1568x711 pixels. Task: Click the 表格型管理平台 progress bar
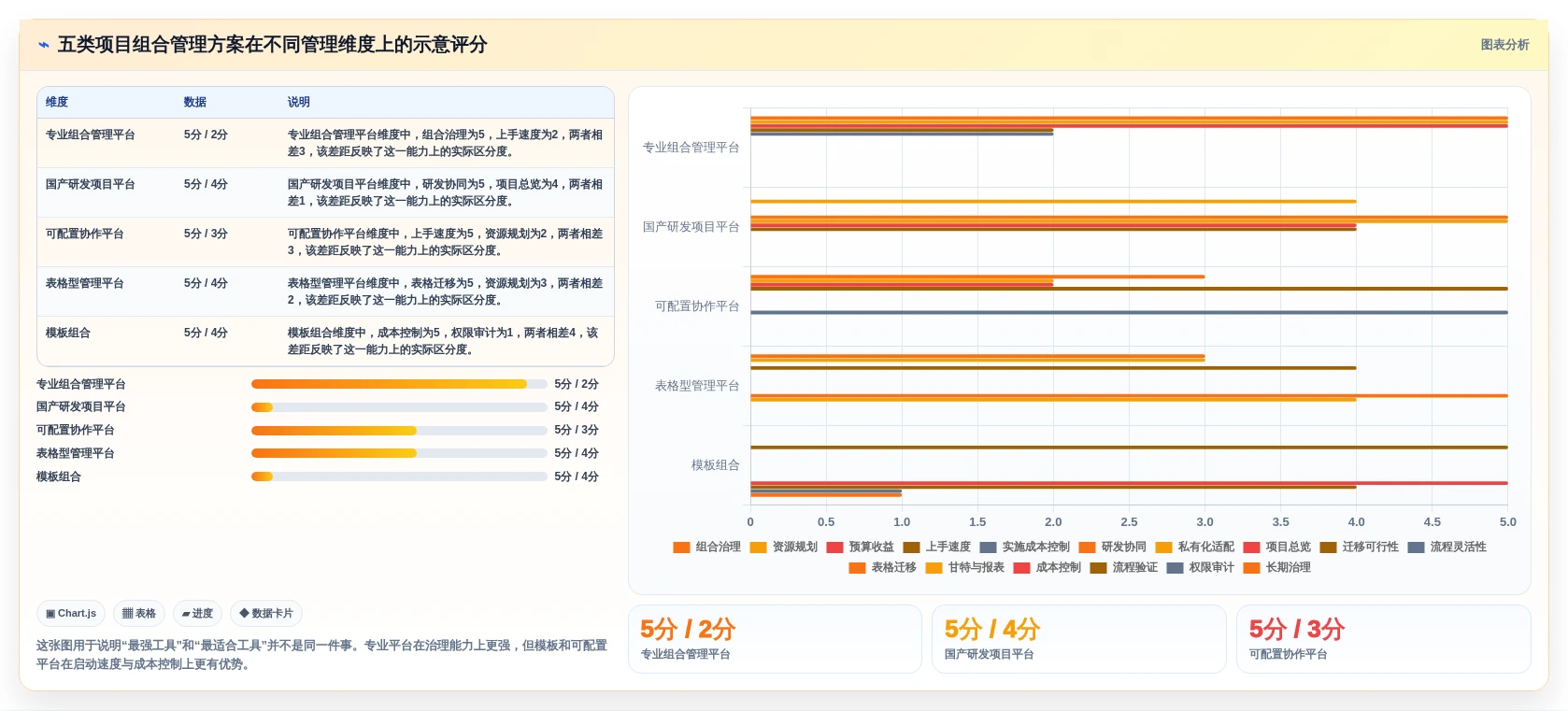click(x=399, y=453)
